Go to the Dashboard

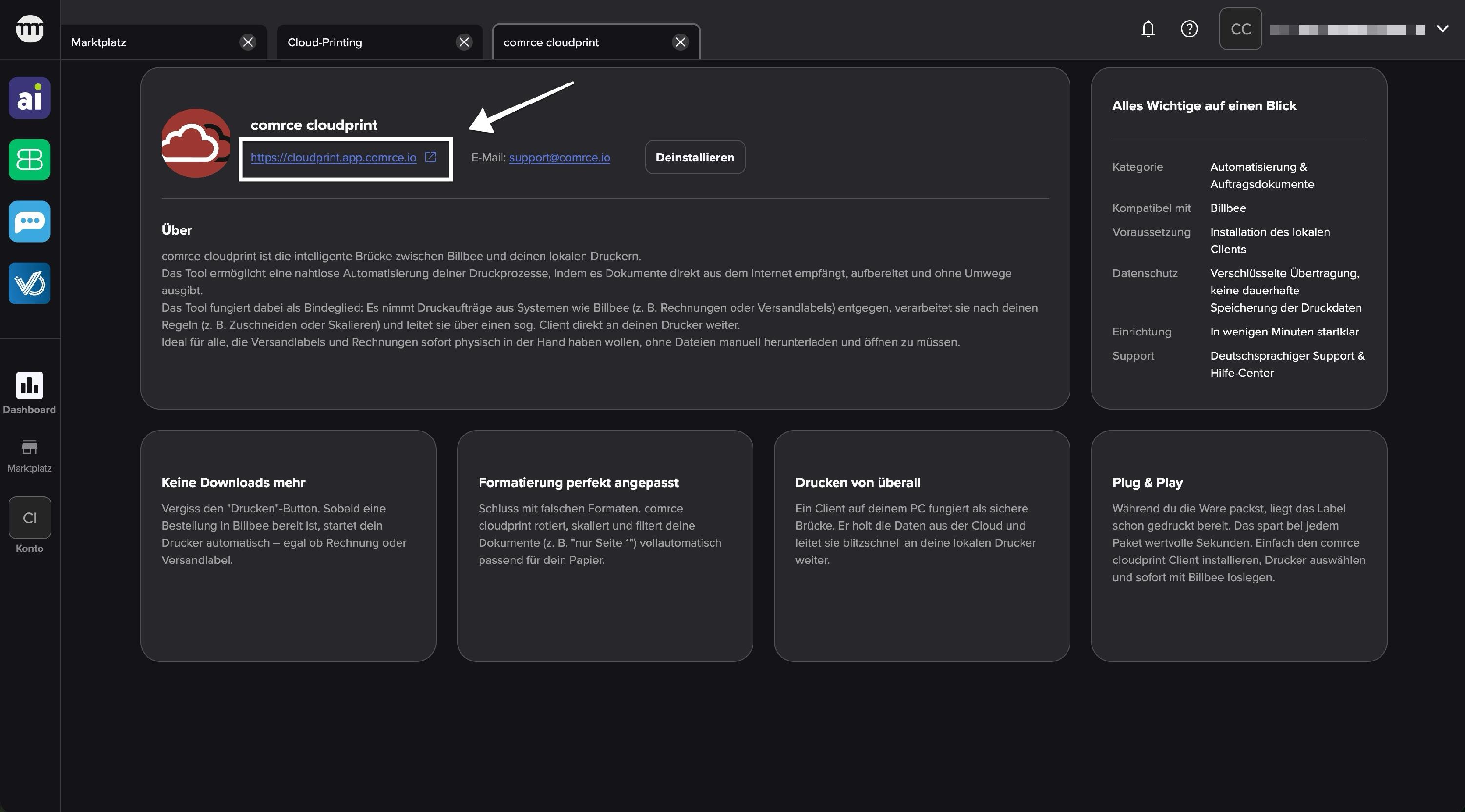(30, 393)
